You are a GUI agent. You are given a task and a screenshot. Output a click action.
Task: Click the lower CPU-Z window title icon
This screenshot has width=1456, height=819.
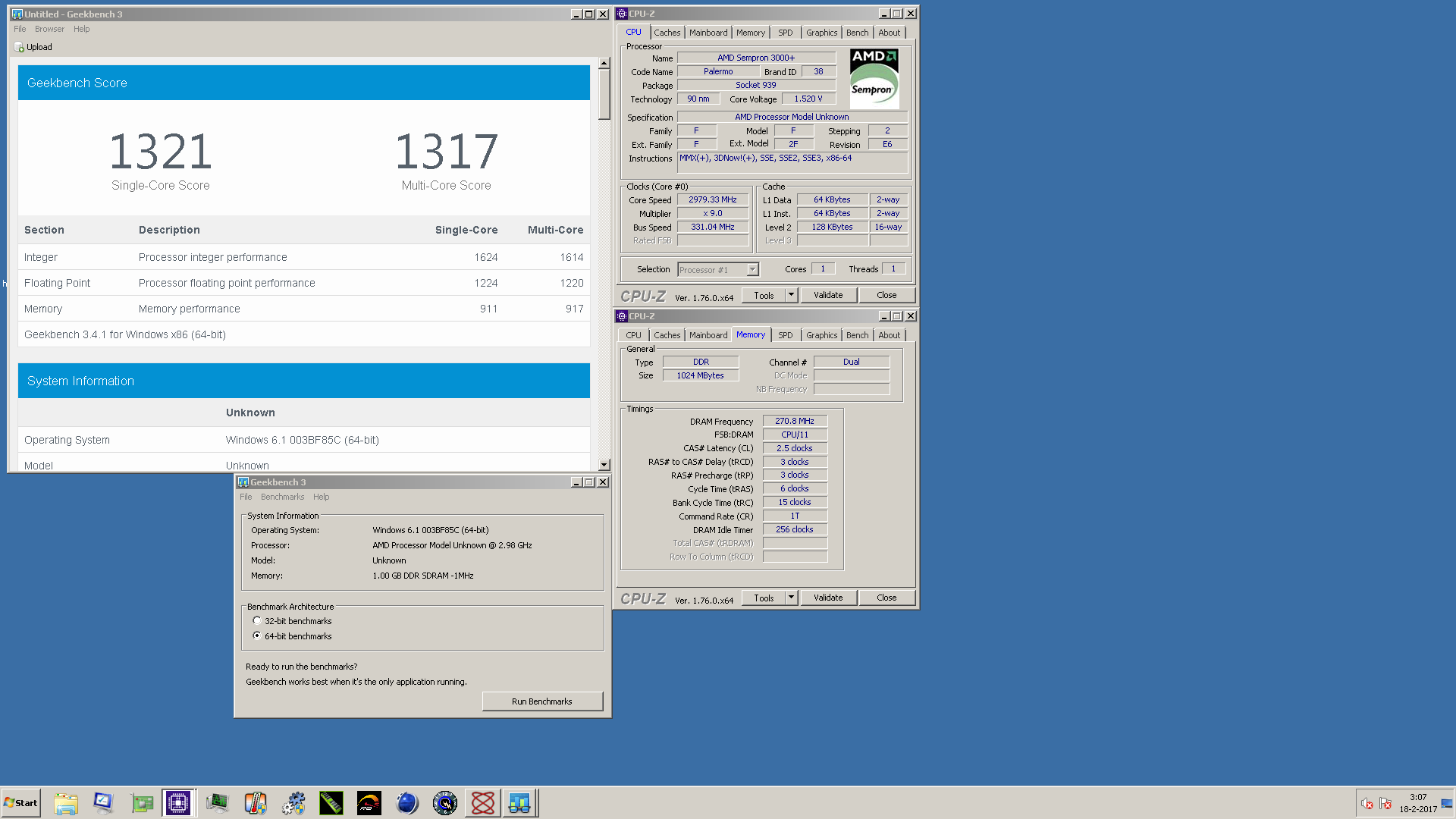coord(622,316)
